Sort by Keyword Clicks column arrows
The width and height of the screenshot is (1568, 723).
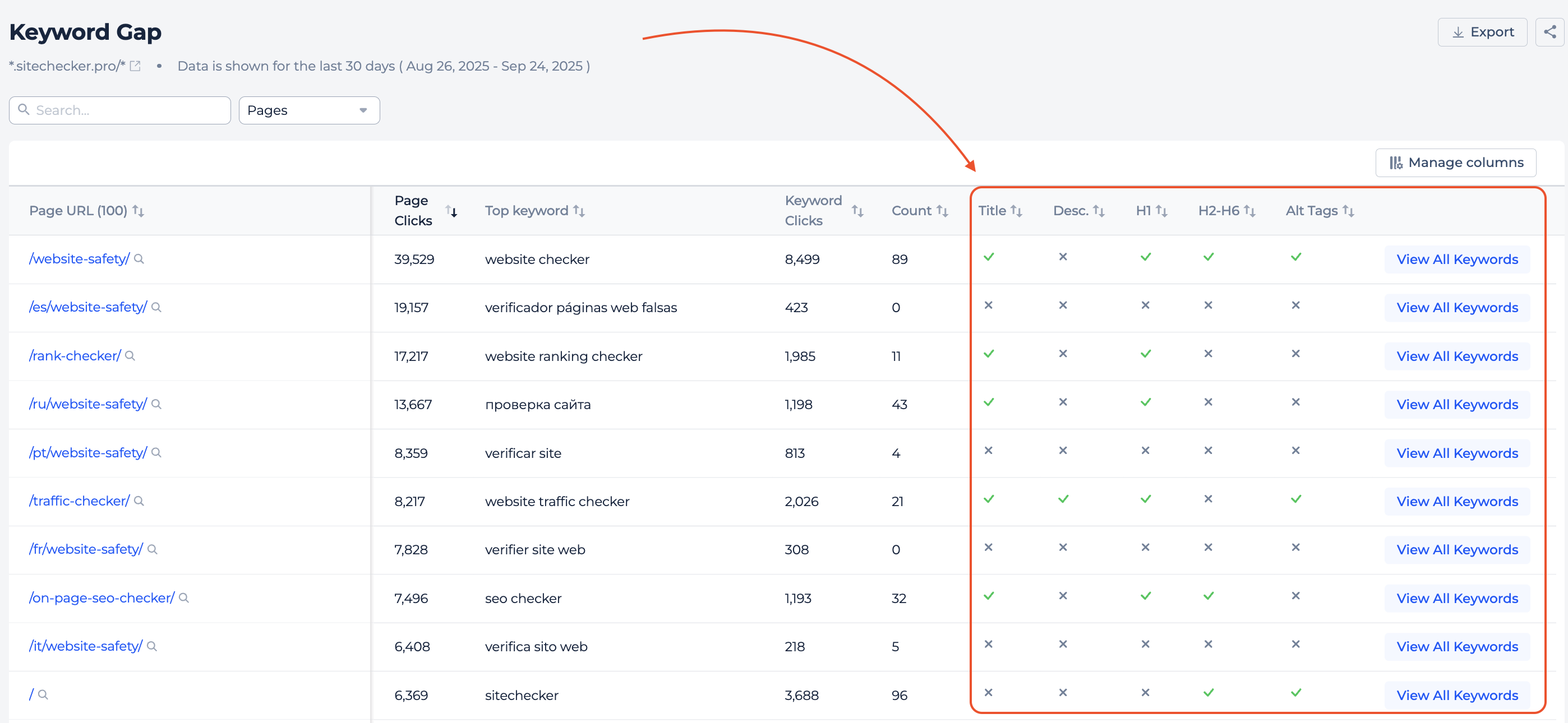[x=857, y=211]
